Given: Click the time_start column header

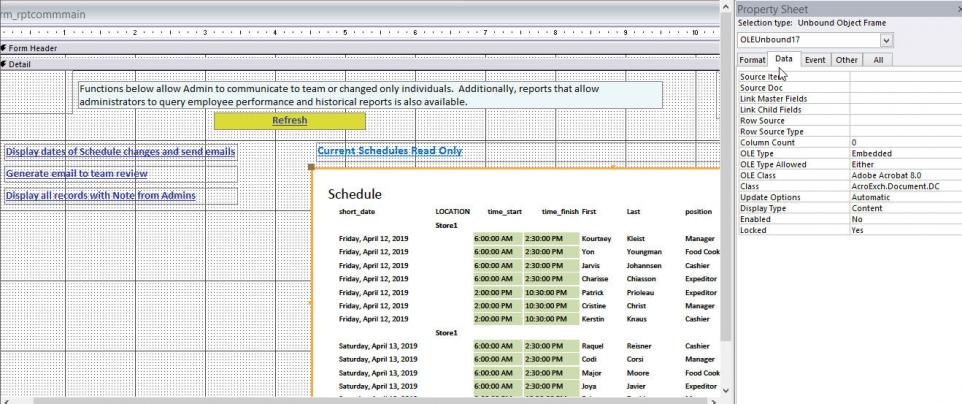Looking at the screenshot, I should pos(504,212).
